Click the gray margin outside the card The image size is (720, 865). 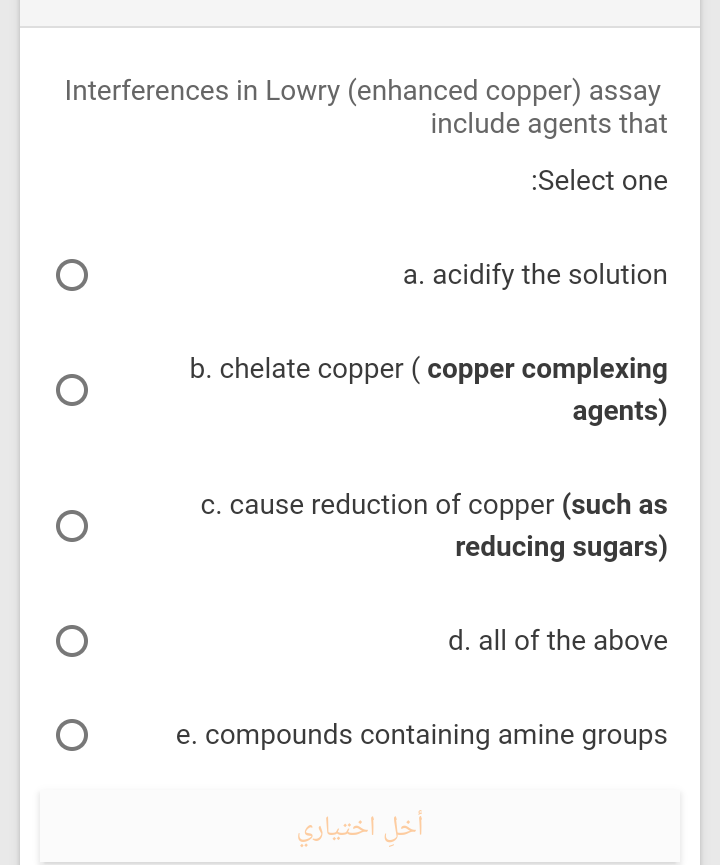[x=9, y=400]
